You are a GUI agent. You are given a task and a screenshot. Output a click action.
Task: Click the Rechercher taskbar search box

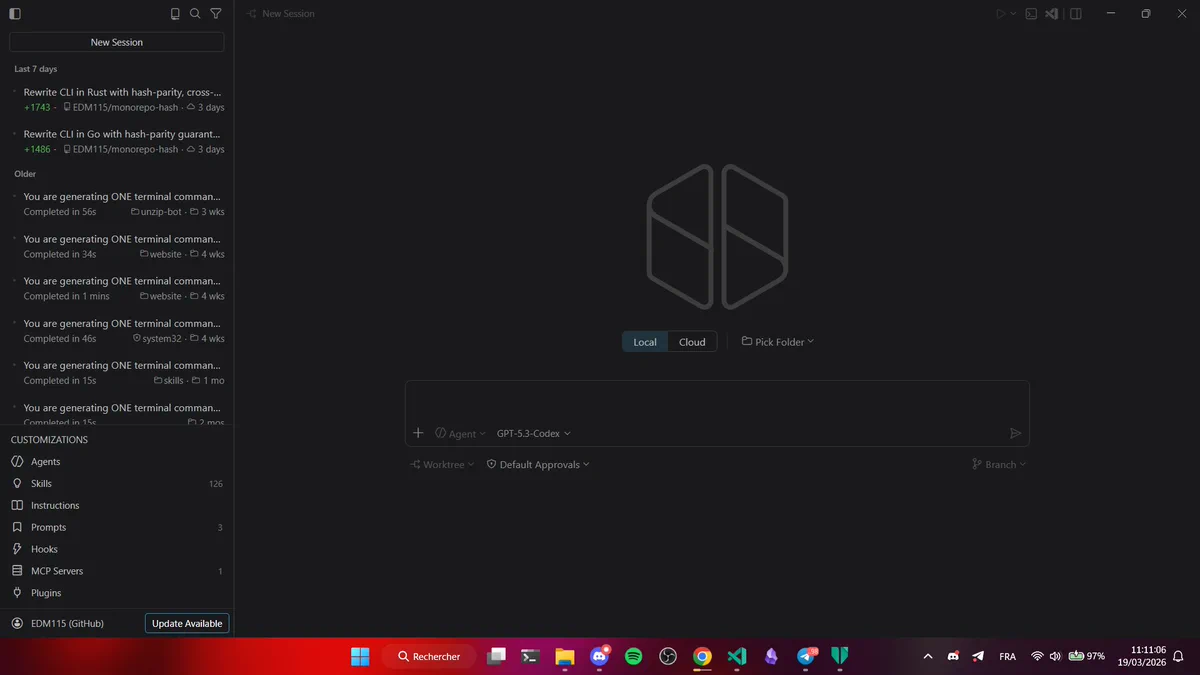pos(430,656)
